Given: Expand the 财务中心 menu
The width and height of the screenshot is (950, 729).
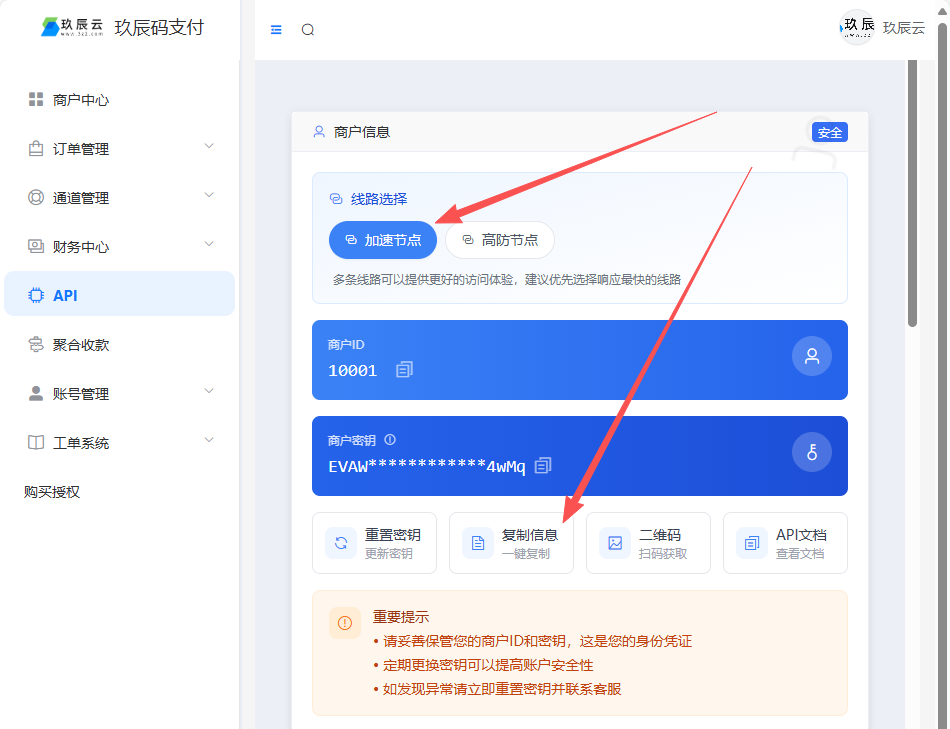Looking at the screenshot, I should tap(120, 247).
